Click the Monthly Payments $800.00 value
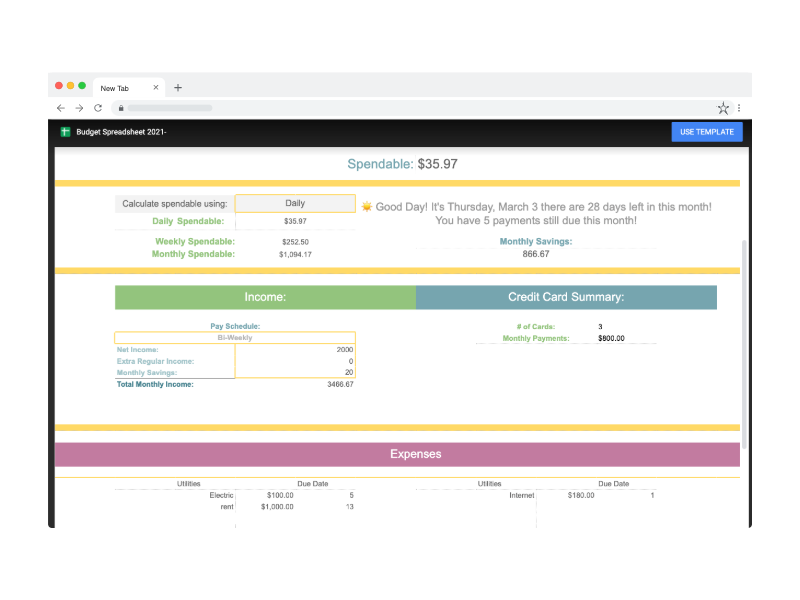800x600 pixels. pos(611,338)
